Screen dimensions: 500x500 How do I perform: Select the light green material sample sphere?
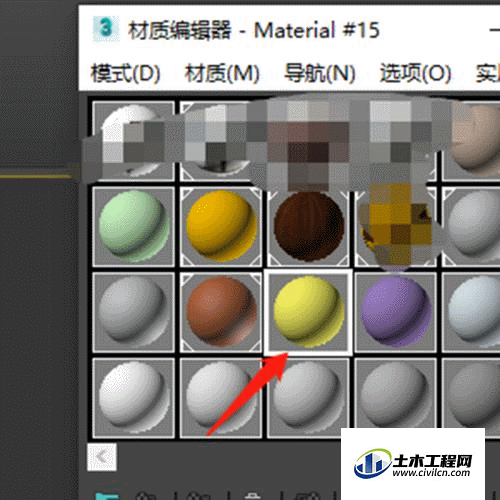[x=133, y=227]
